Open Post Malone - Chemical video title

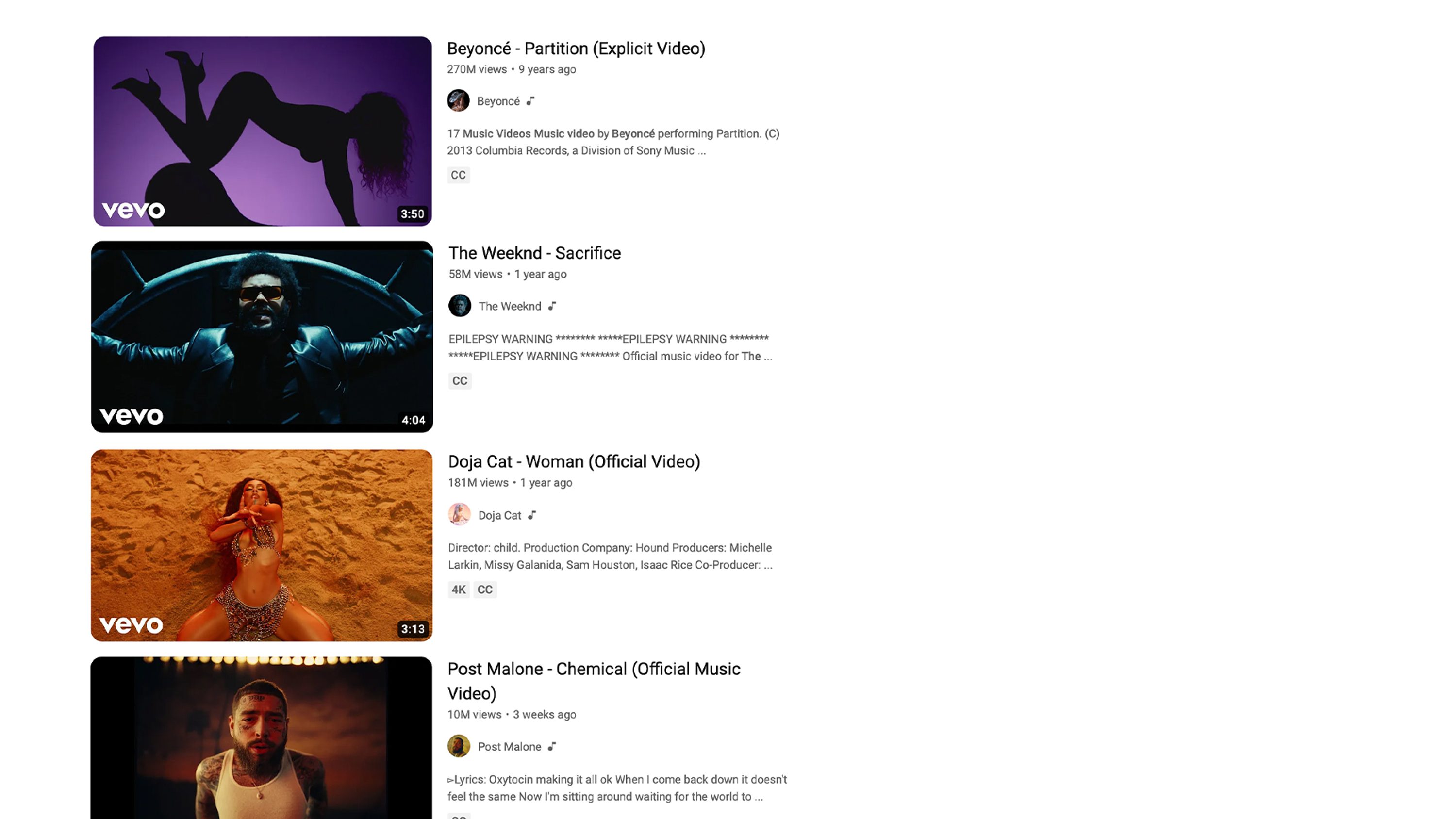pos(594,681)
